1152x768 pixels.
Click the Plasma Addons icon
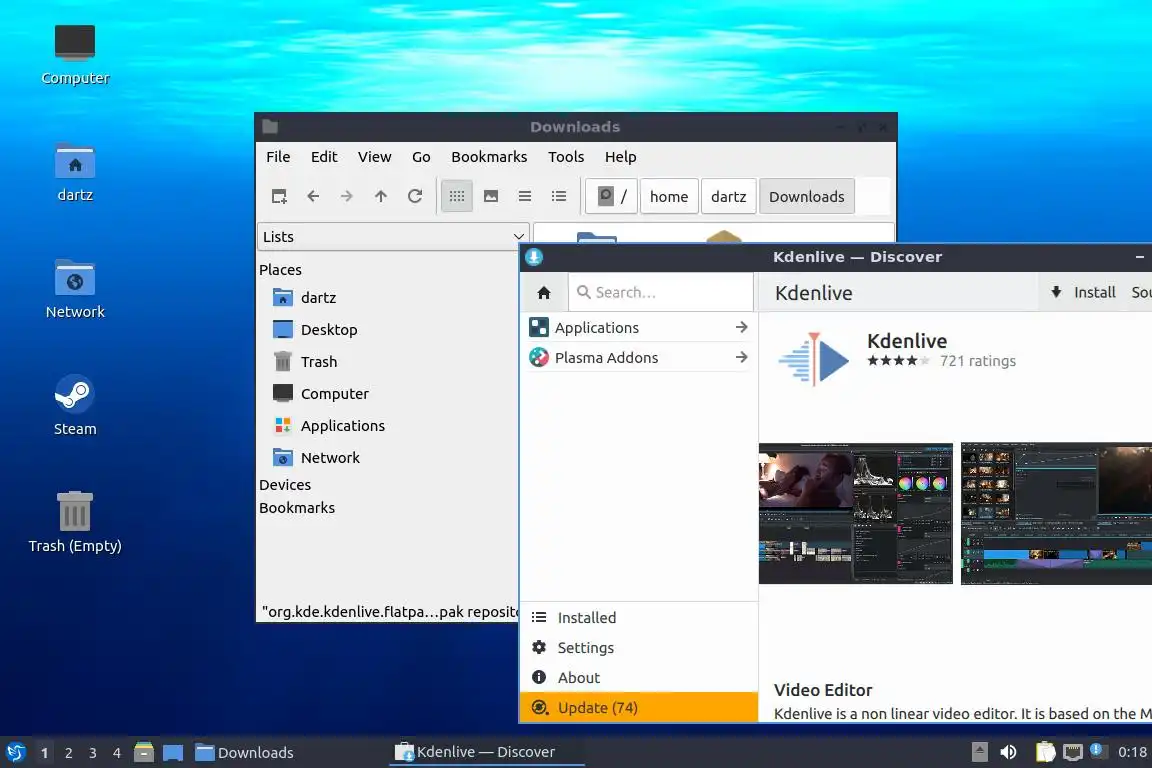click(539, 358)
